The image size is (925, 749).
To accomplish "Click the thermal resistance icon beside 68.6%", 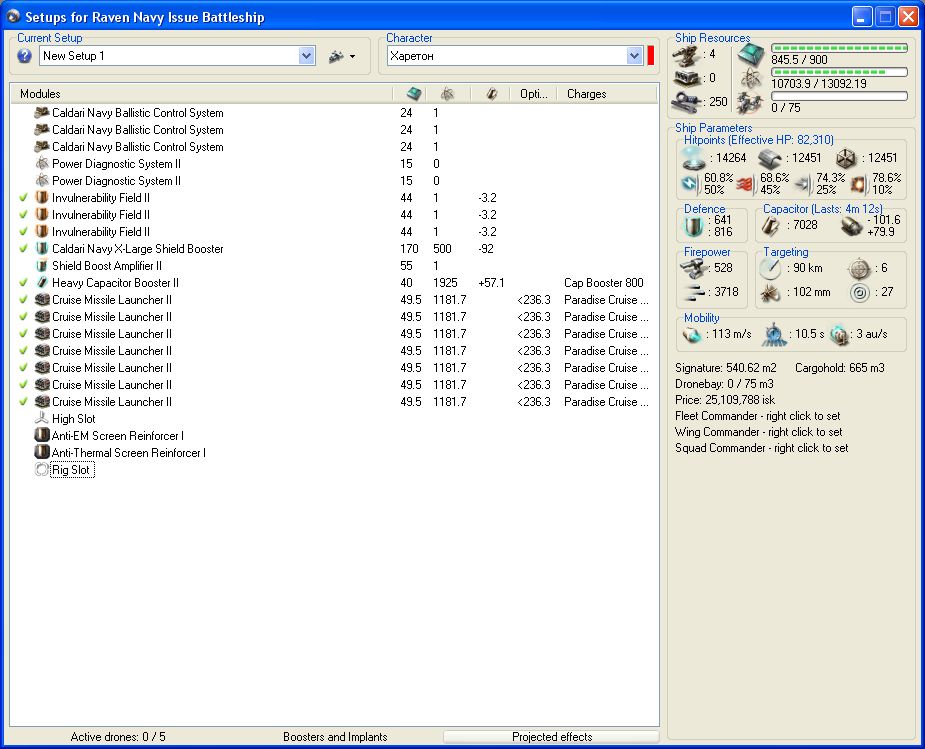I will click(x=746, y=184).
